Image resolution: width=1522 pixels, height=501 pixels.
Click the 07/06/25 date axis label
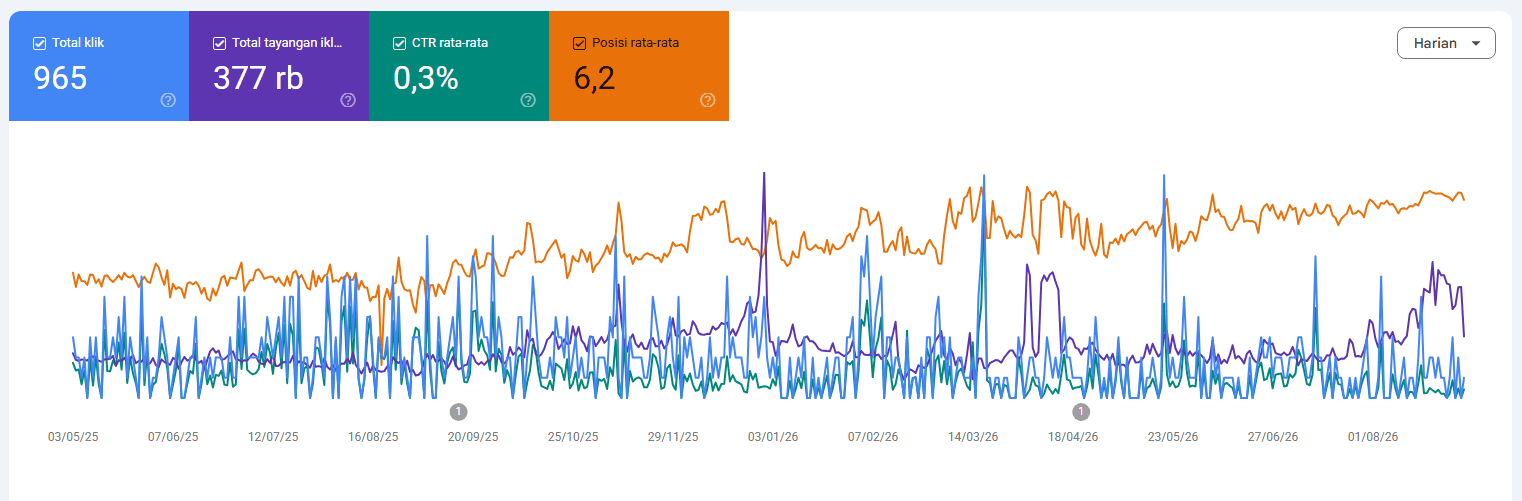pyautogui.click(x=173, y=437)
